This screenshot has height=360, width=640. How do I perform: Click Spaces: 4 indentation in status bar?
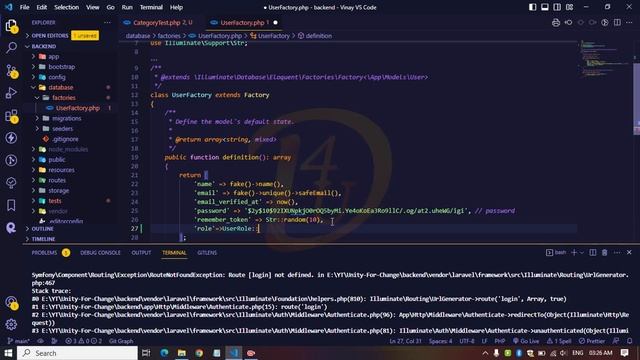[440, 341]
